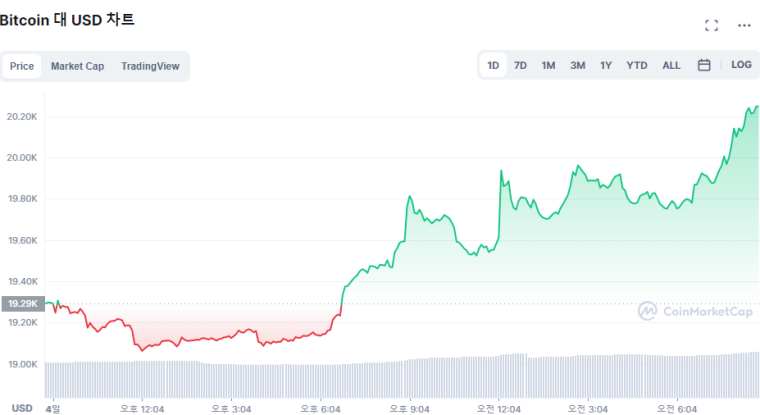Switch to the Market Cap tab
760x415 pixels.
click(77, 66)
